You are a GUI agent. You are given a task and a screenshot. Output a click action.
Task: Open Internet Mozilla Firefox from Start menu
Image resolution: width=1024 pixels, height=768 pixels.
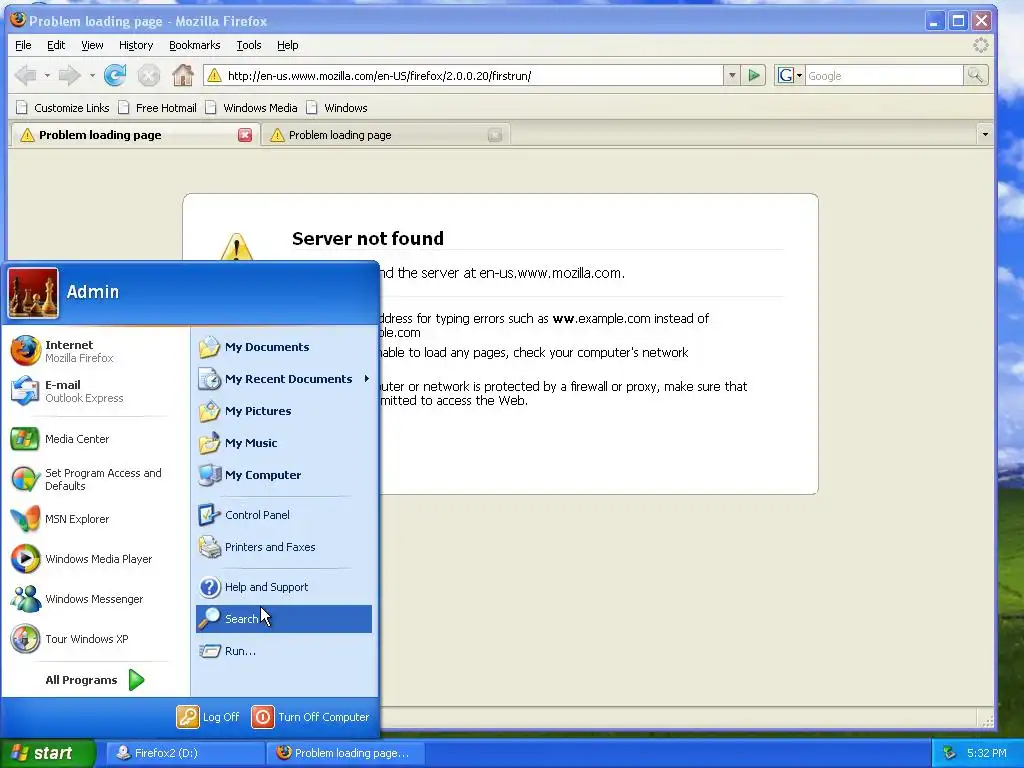(95, 351)
